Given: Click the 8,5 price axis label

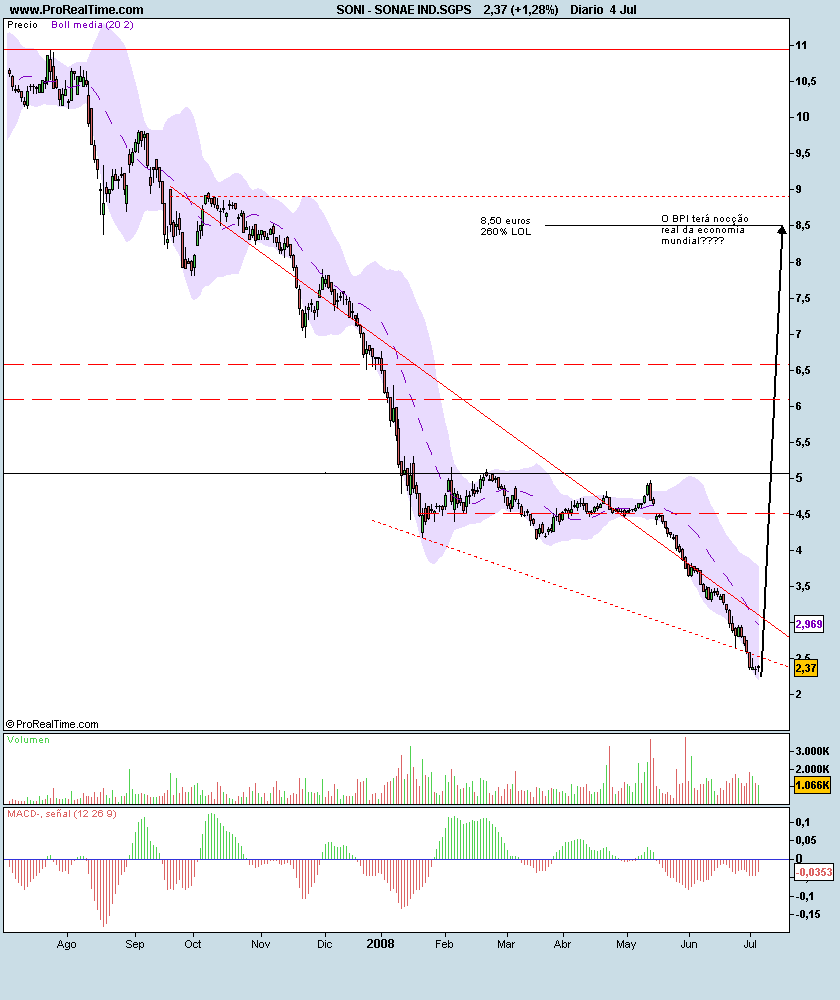Looking at the screenshot, I should point(803,226).
